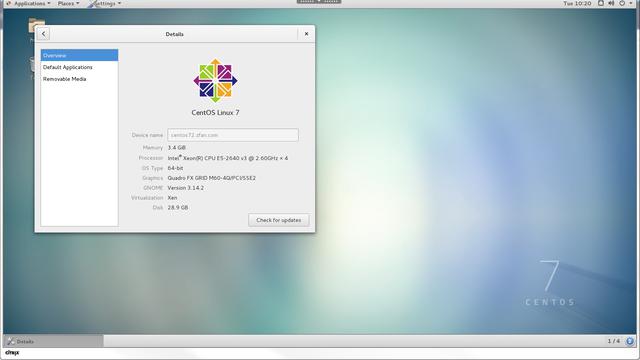Image resolution: width=640 pixels, height=360 pixels.
Task: Select Overview in the sidebar
Action: 79,55
